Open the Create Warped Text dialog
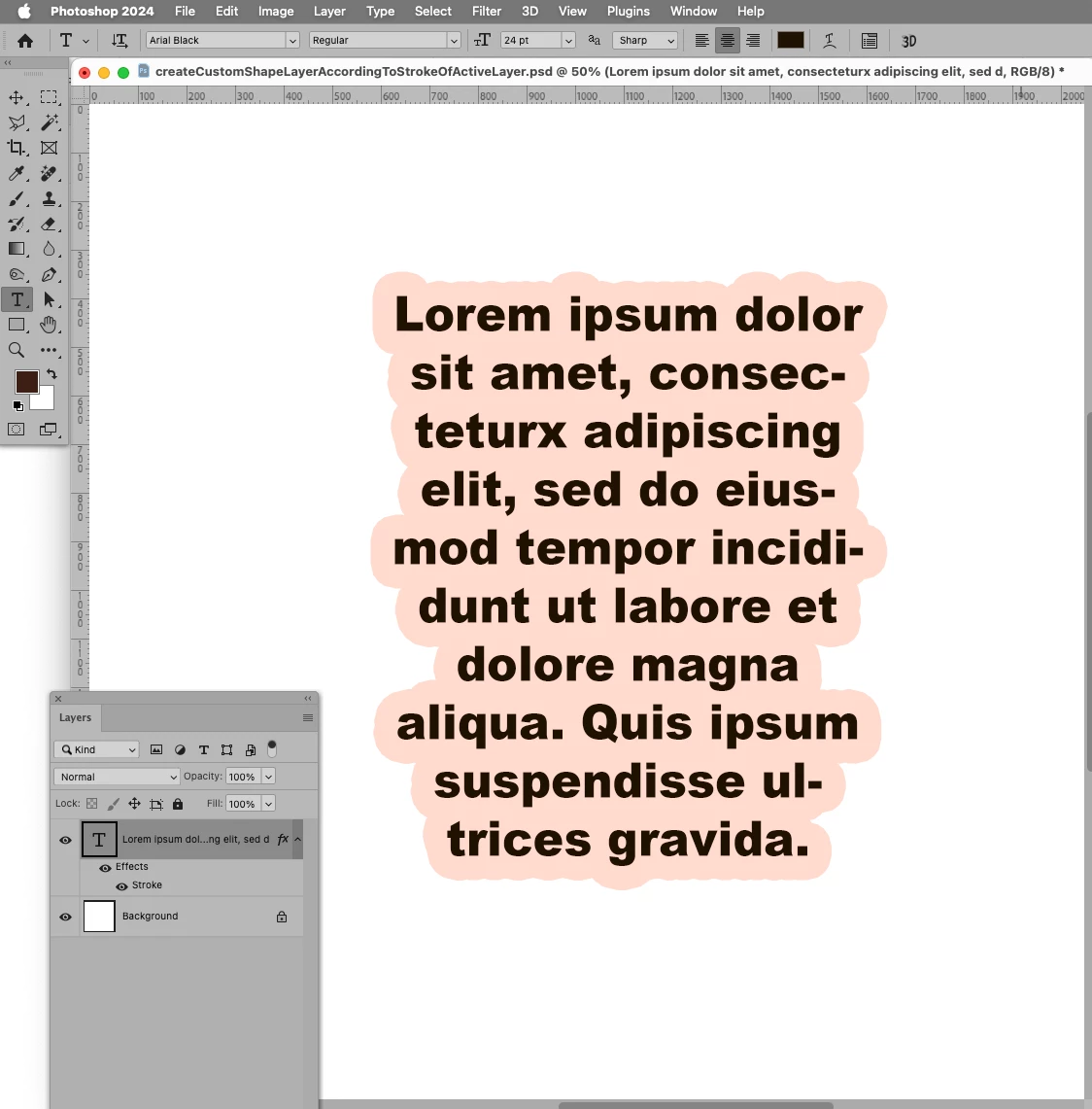 click(830, 41)
